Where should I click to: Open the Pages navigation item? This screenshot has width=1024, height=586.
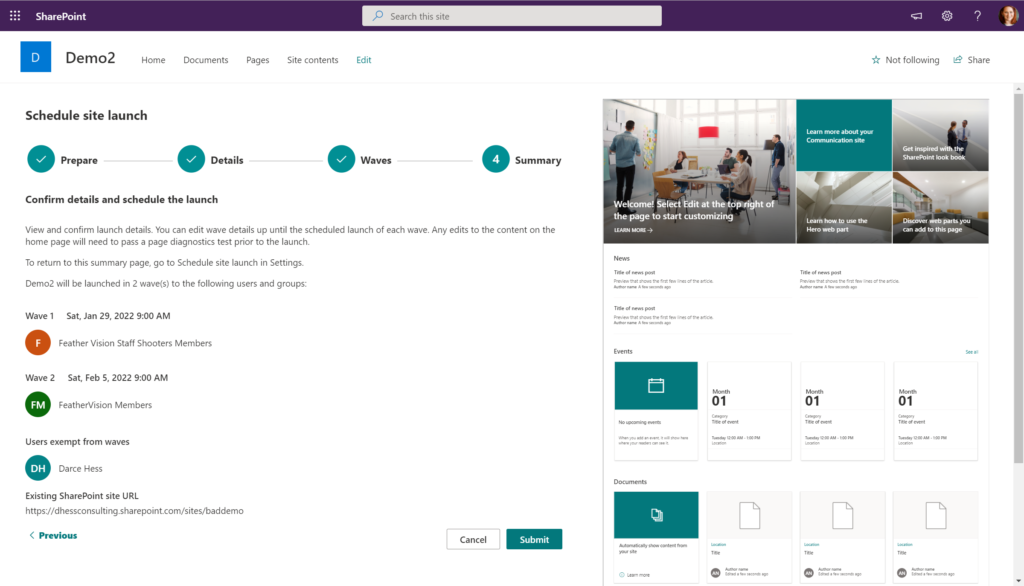tap(257, 59)
